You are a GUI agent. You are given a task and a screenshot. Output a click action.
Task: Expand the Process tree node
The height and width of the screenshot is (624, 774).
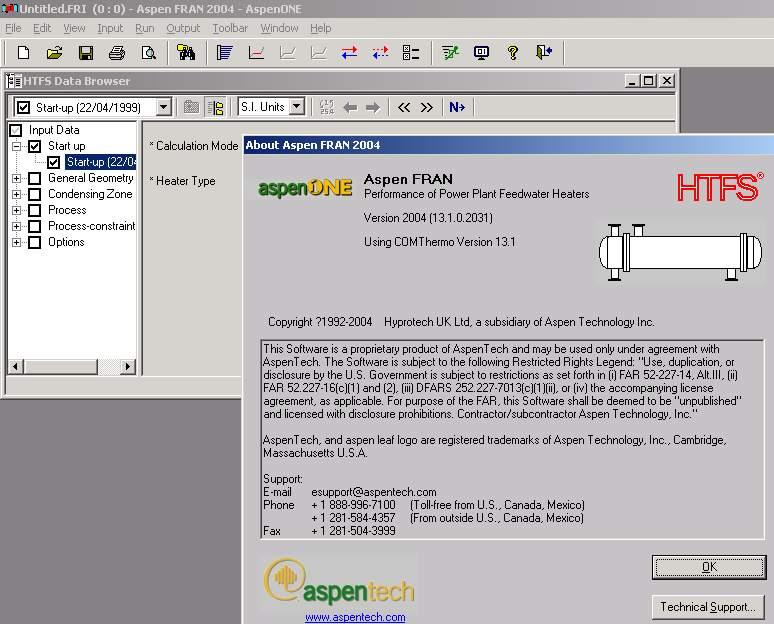pos(16,210)
